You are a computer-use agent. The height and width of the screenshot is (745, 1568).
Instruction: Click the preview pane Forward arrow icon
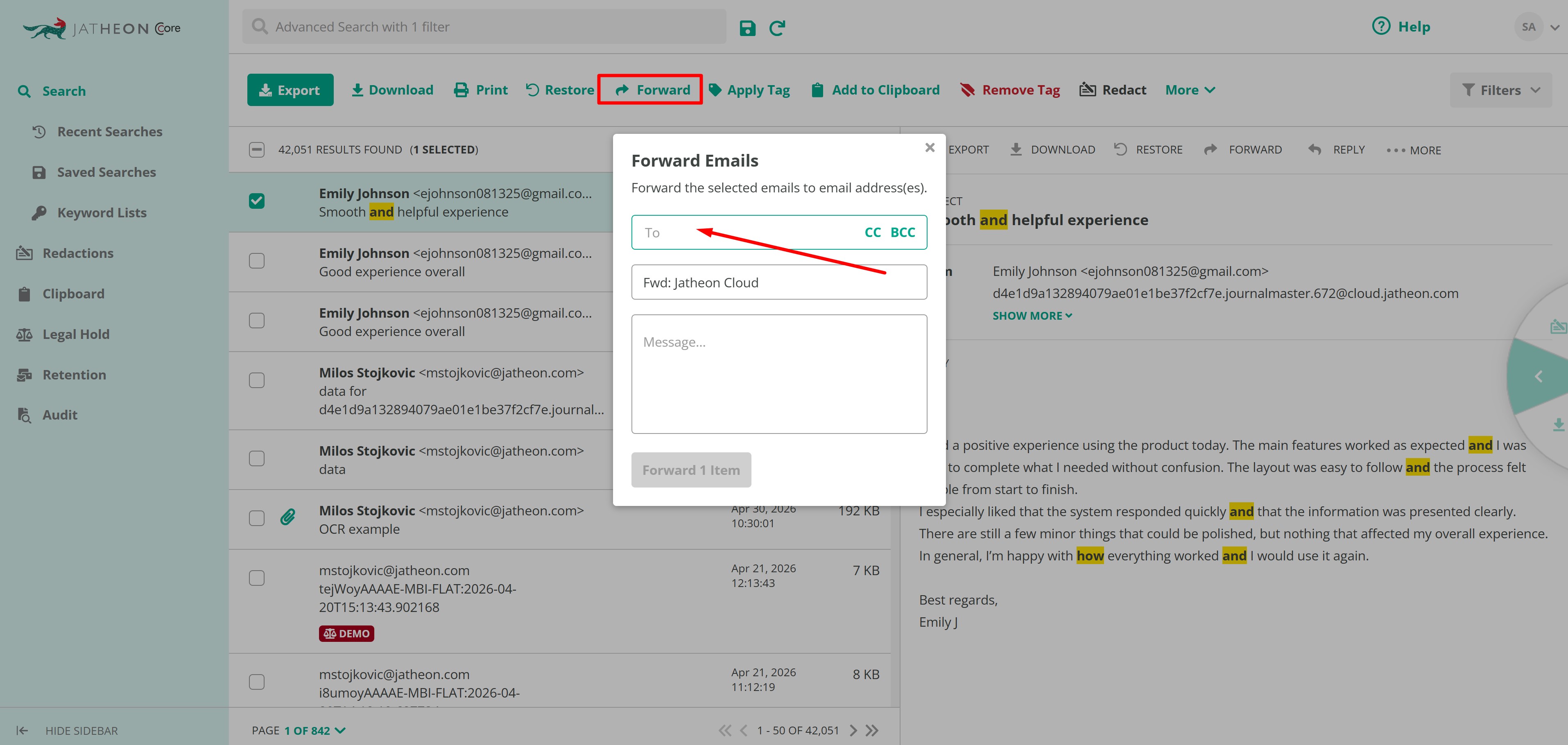pyautogui.click(x=1211, y=149)
